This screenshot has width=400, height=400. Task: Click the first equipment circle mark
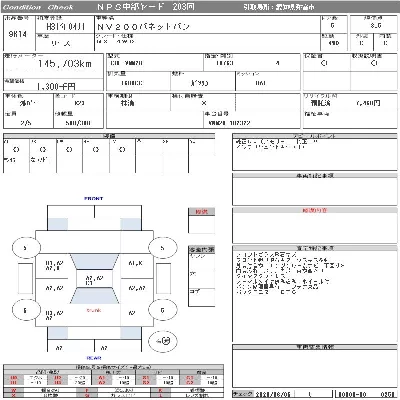(16, 150)
